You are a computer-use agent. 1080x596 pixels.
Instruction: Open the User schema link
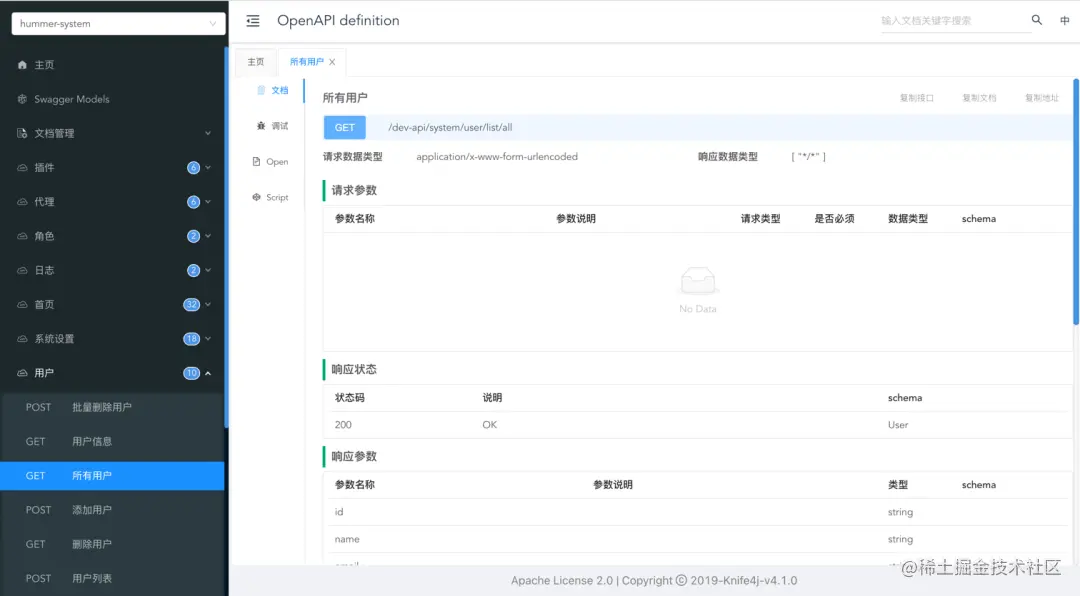coord(897,425)
